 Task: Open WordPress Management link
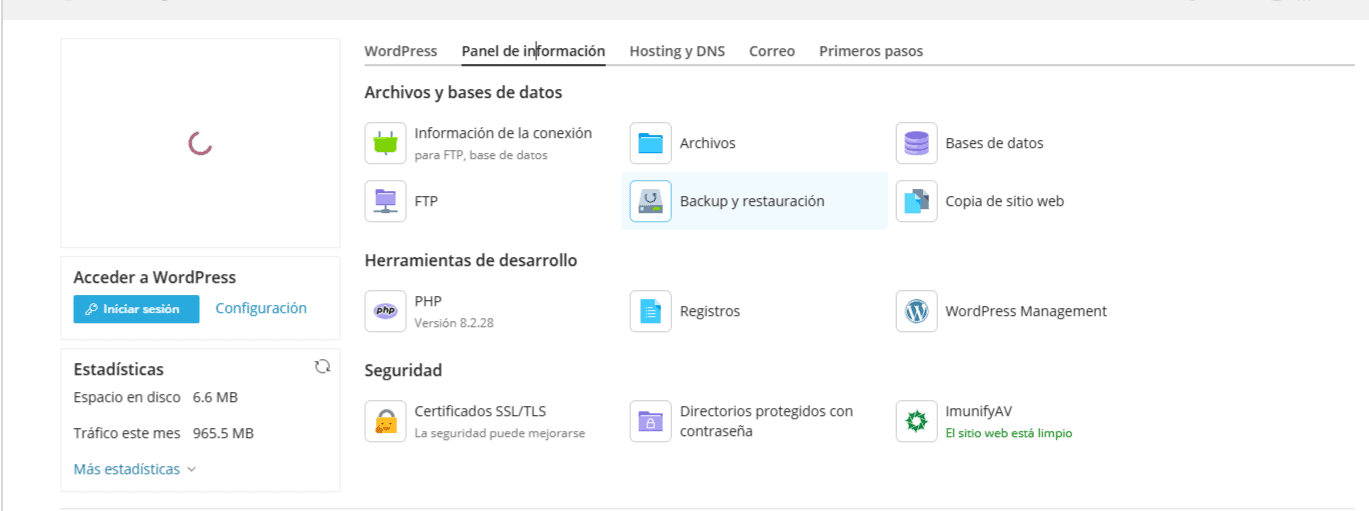(x=1026, y=311)
